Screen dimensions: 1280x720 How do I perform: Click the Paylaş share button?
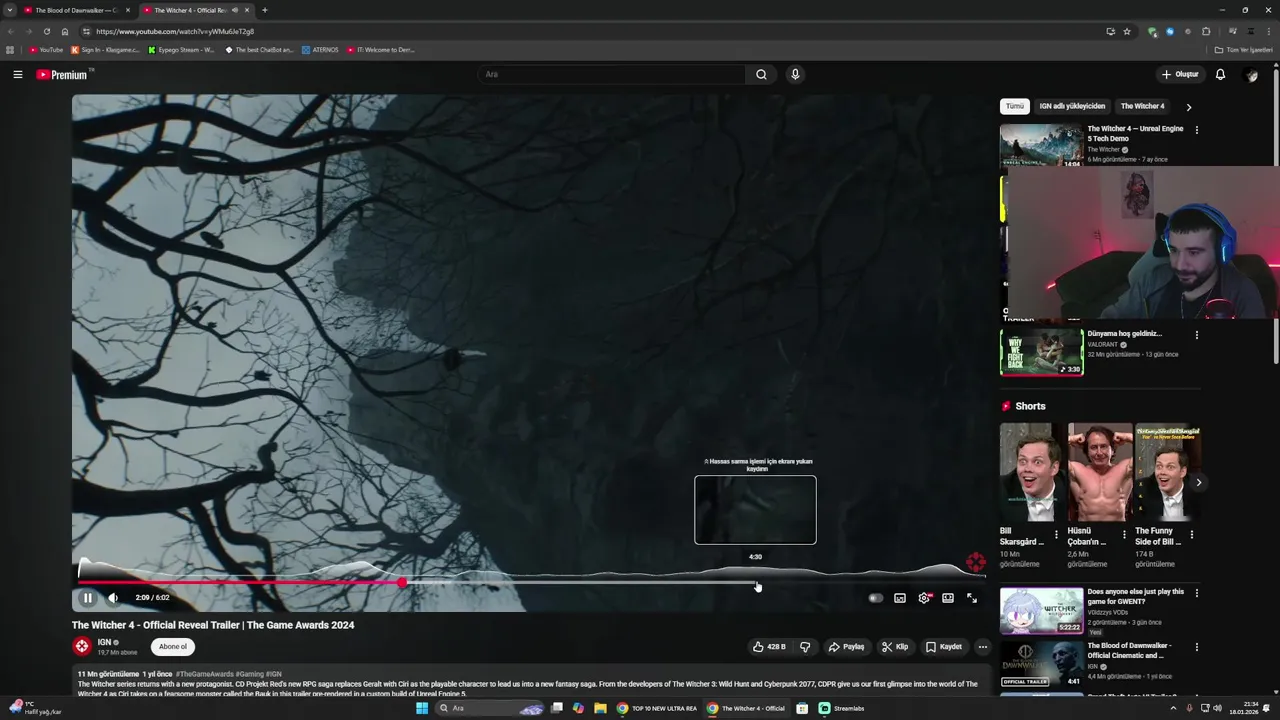[x=846, y=647]
